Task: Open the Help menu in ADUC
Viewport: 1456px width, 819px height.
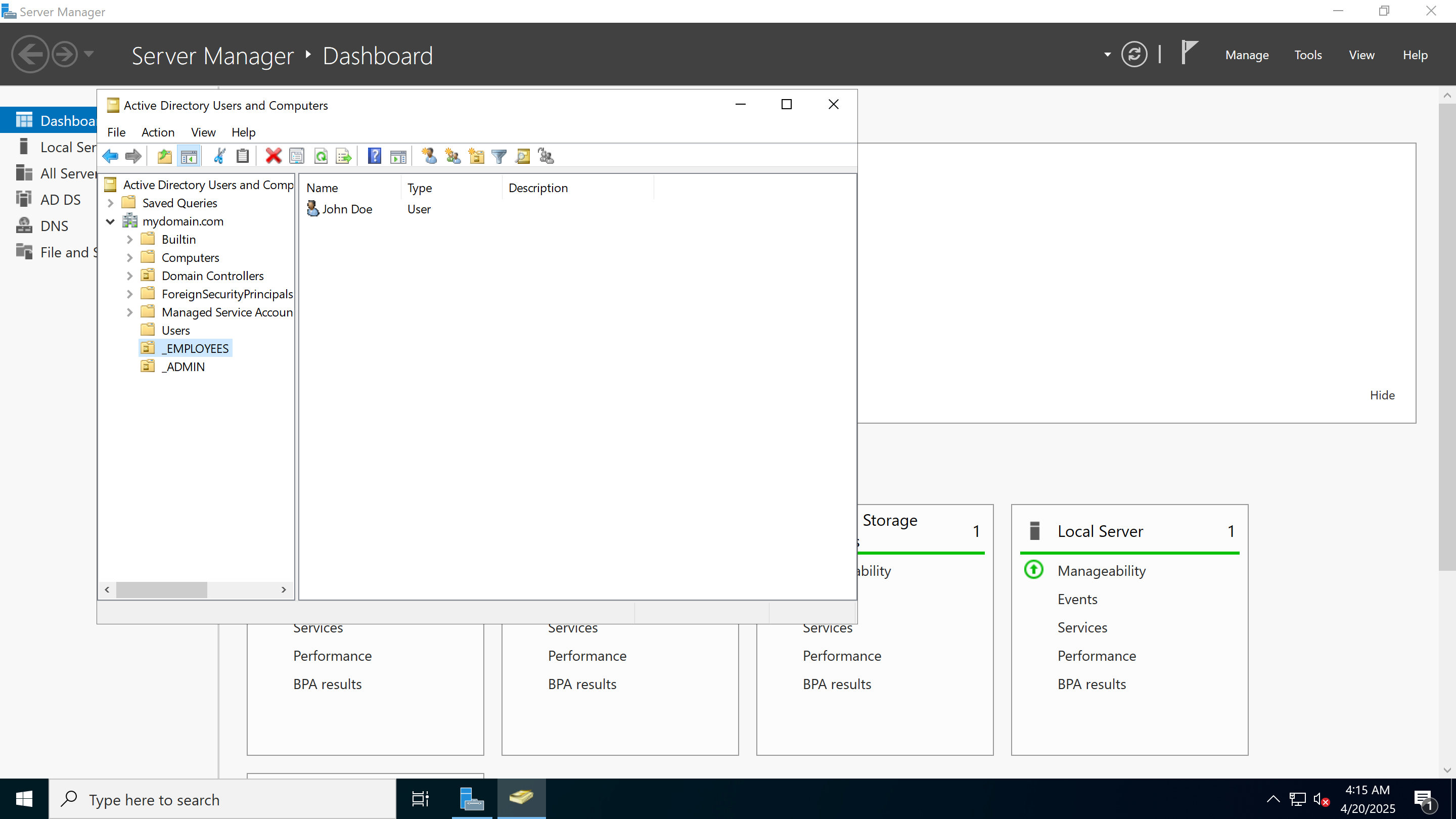Action: point(243,131)
